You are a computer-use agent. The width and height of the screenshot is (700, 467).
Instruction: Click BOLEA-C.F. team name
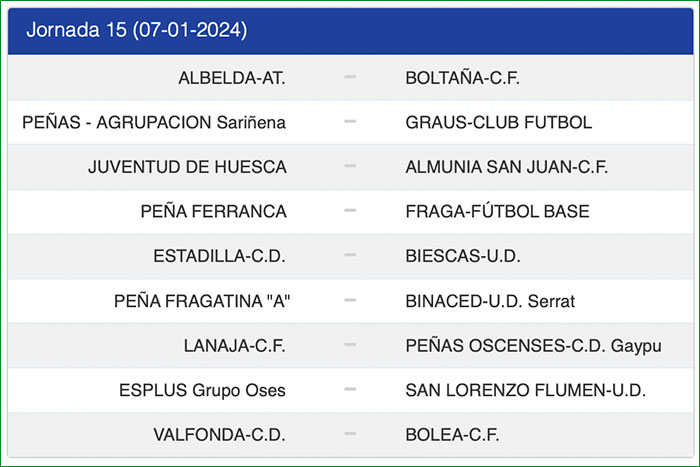452,435
